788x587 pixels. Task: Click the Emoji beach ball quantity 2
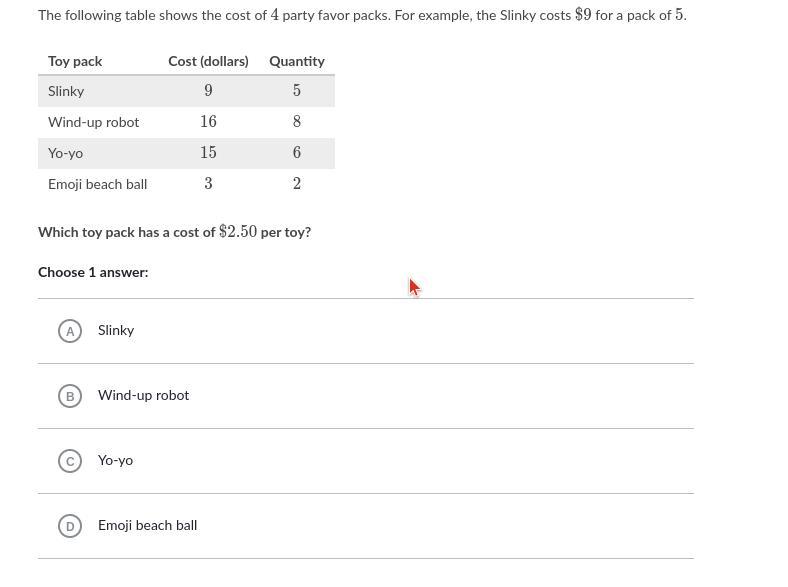[297, 183]
